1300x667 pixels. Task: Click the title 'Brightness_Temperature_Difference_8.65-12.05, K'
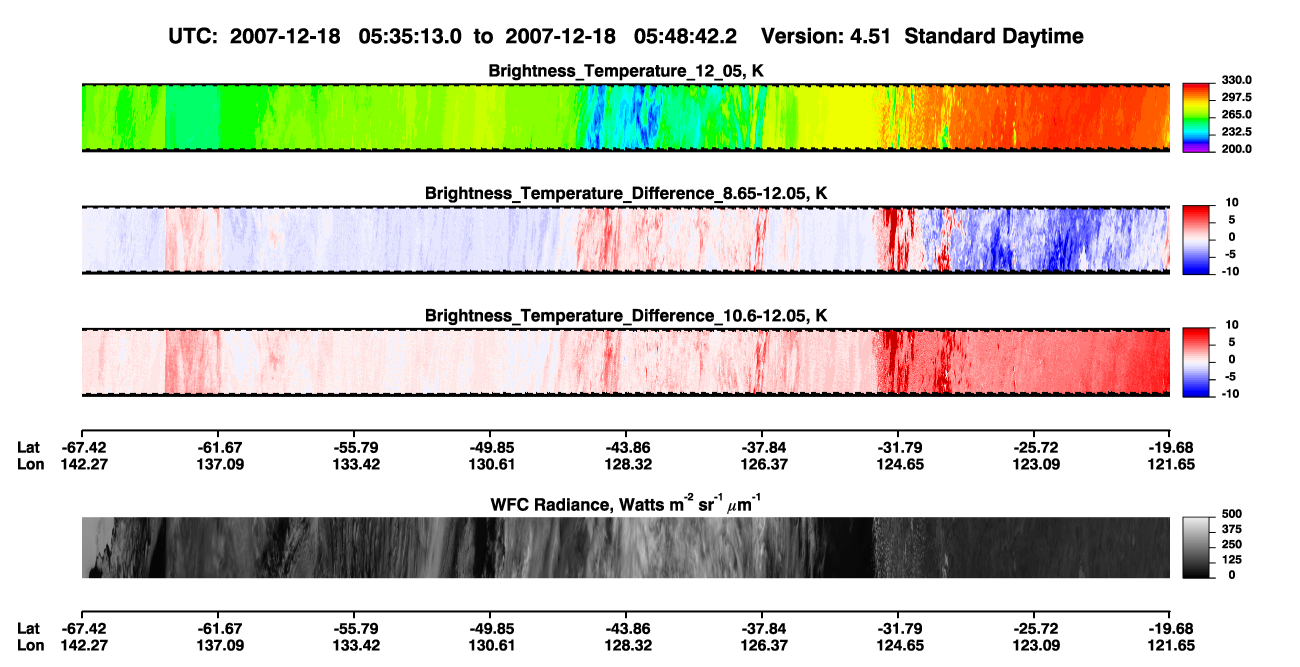(x=626, y=193)
